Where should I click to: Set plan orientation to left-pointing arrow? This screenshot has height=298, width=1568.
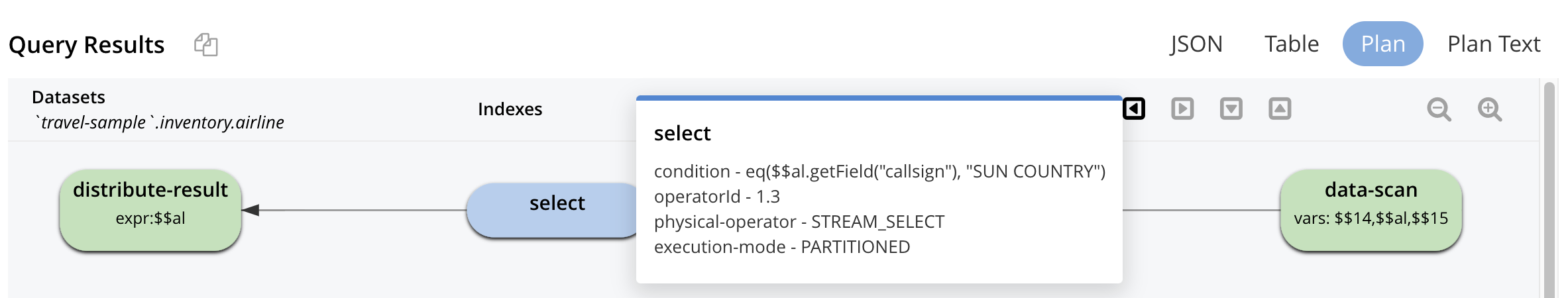[x=1134, y=109]
